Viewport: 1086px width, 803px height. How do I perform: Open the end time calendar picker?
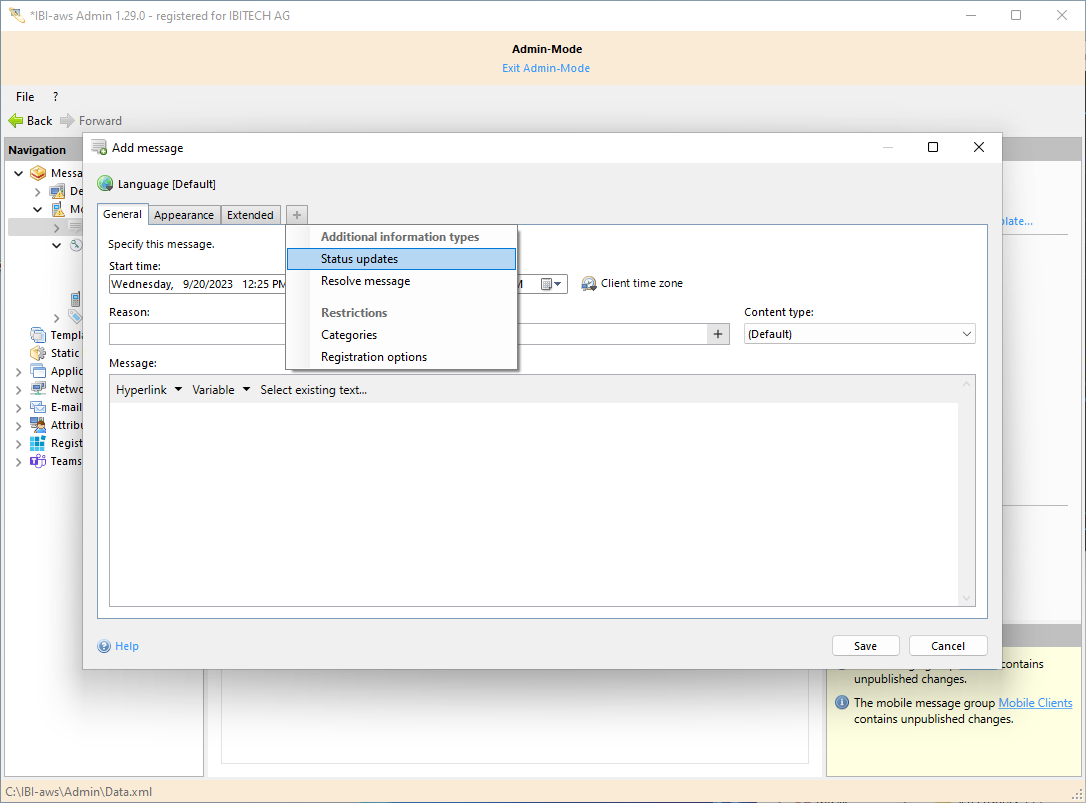click(x=553, y=284)
